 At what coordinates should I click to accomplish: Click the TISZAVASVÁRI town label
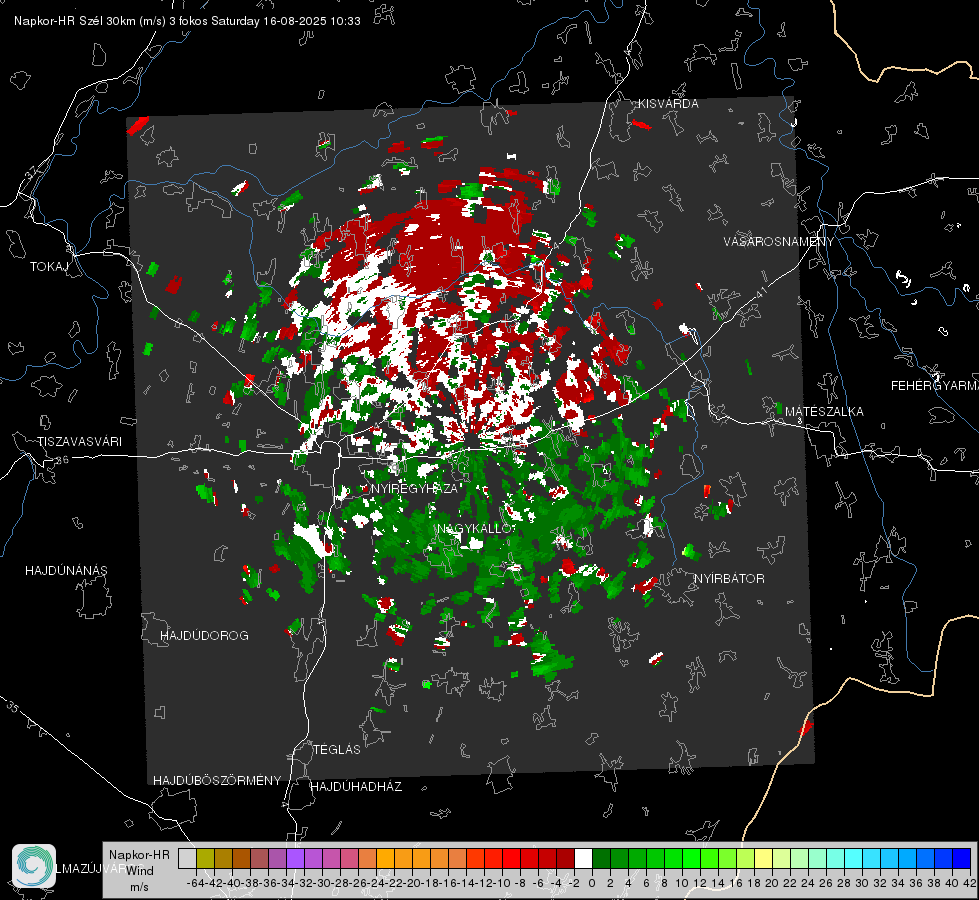(79, 442)
